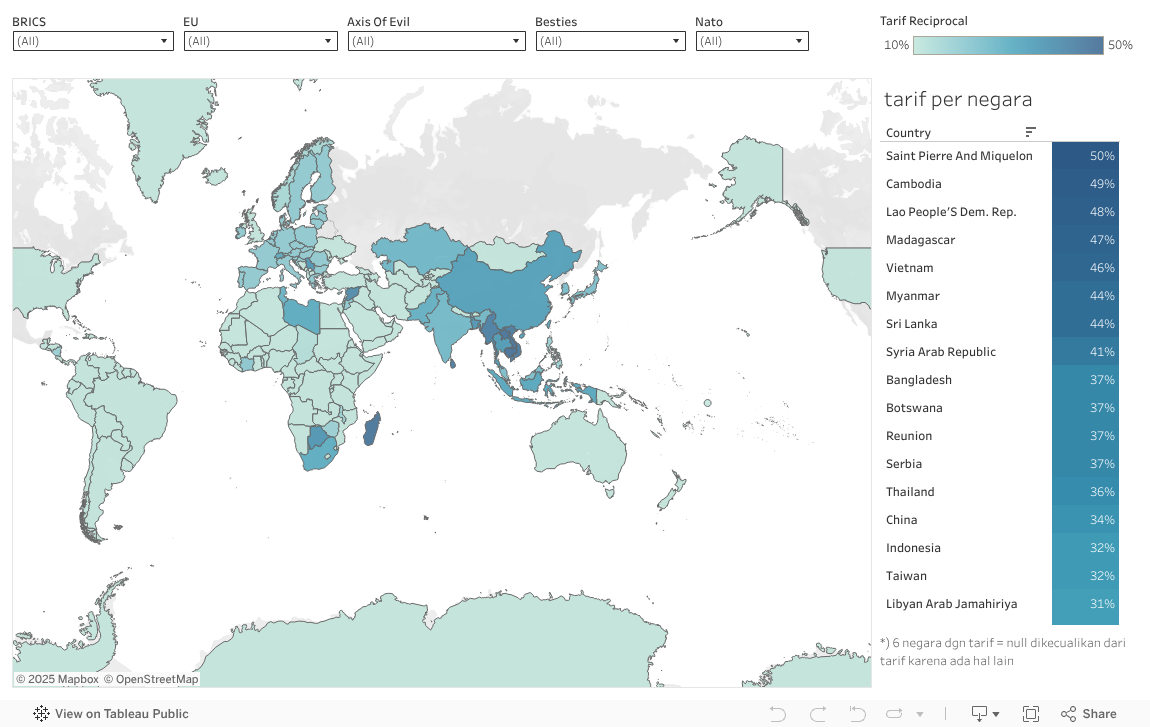Select the Myanmar row label
The height and width of the screenshot is (727, 1150).
coord(912,296)
